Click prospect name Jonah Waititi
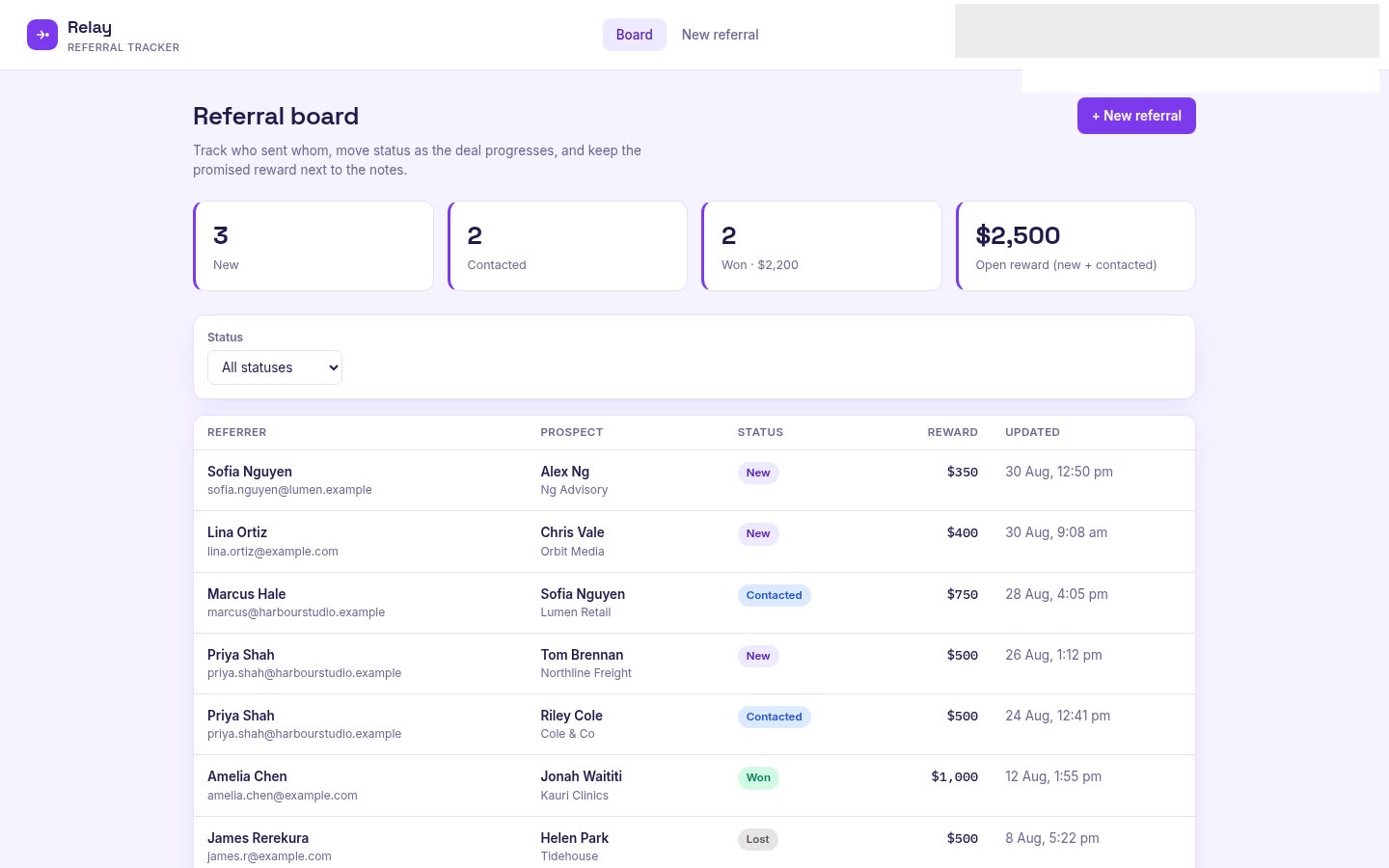This screenshot has width=1389, height=868. (581, 776)
